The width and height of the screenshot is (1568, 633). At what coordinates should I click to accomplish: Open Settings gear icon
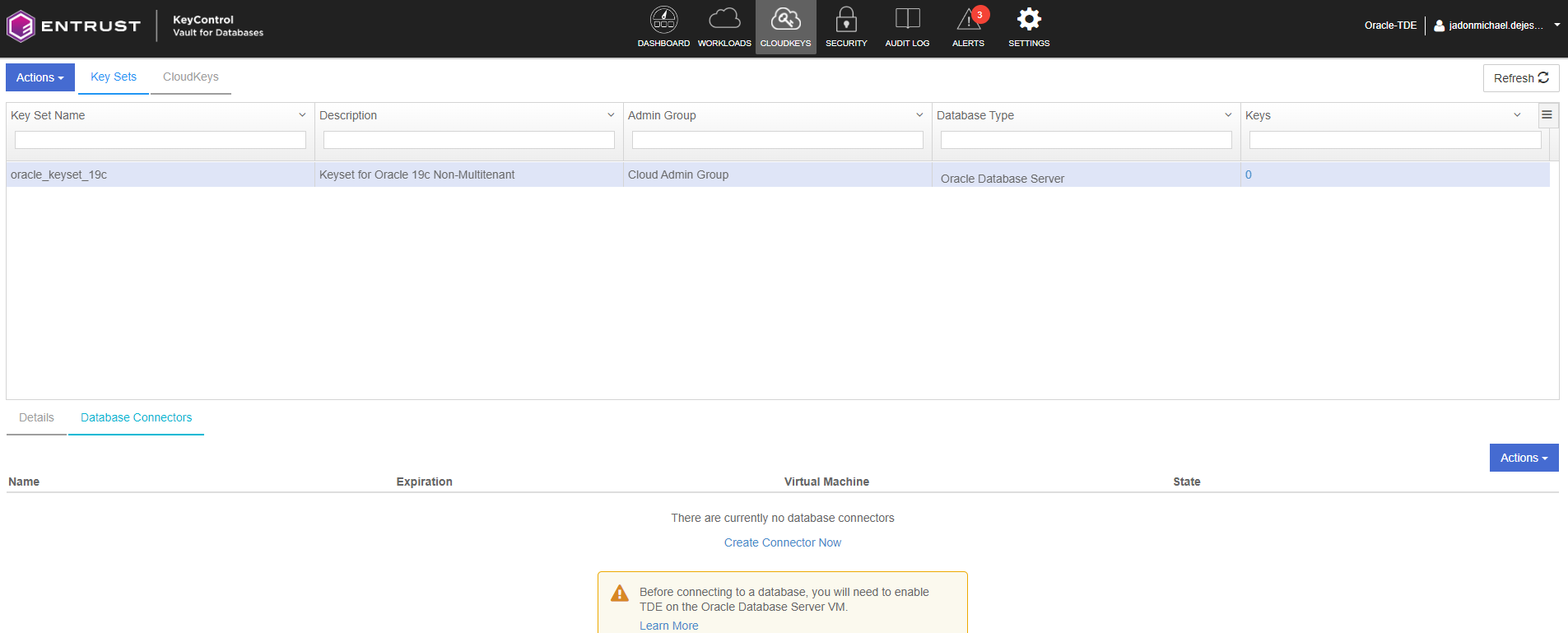(1029, 19)
